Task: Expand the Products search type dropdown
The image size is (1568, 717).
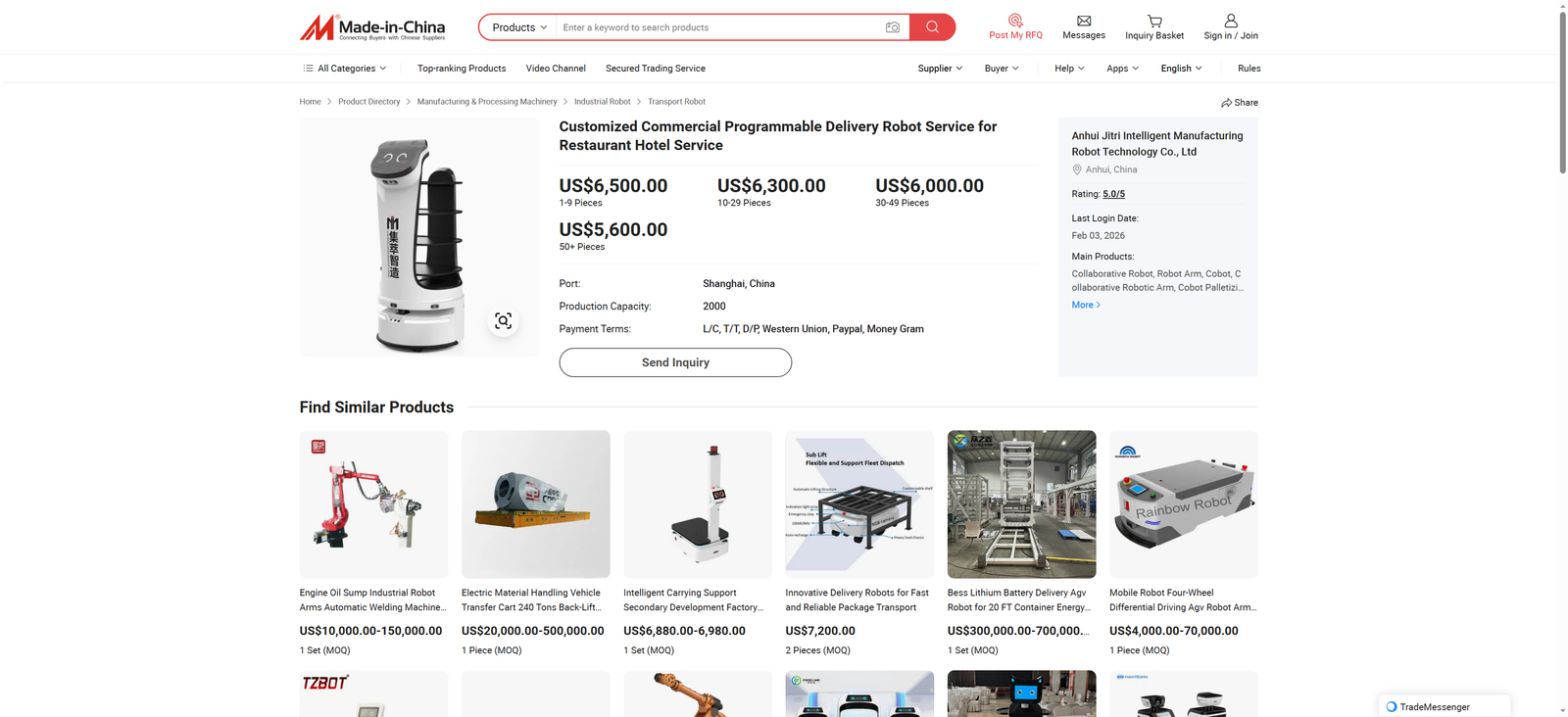Action: coord(518,27)
